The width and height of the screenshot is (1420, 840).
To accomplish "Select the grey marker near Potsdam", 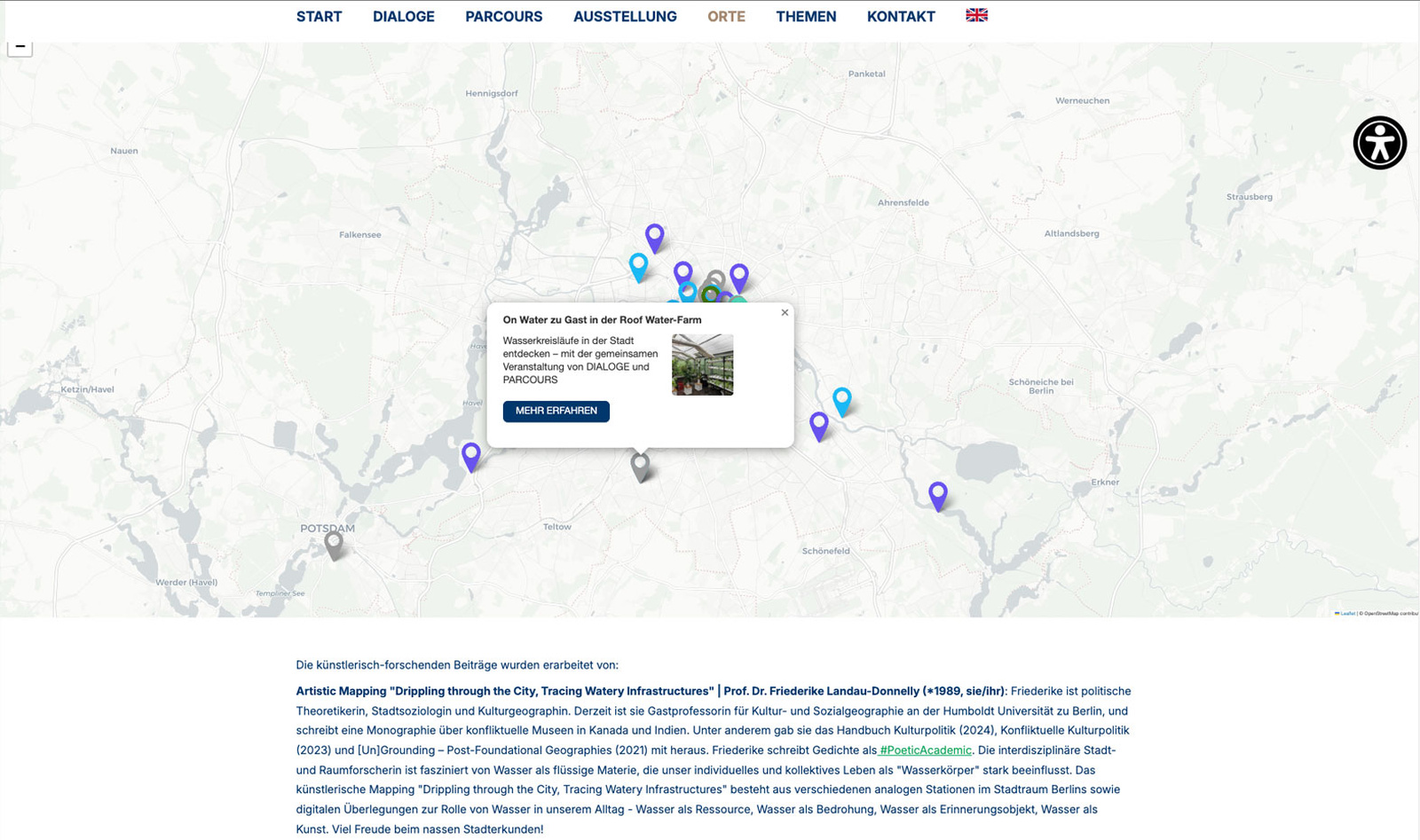I will [x=334, y=545].
